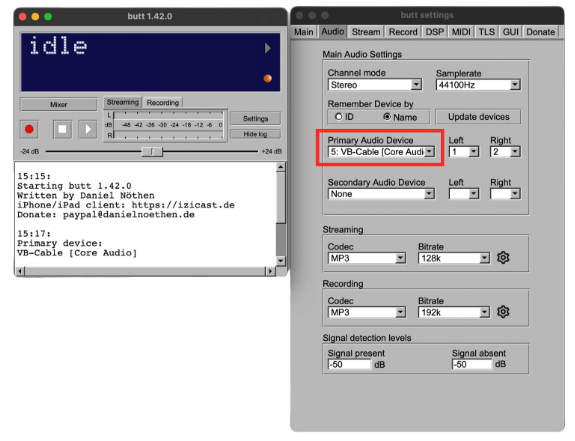This screenshot has width=575, height=441.
Task: Open recording codec settings gear icon
Action: [x=503, y=312]
